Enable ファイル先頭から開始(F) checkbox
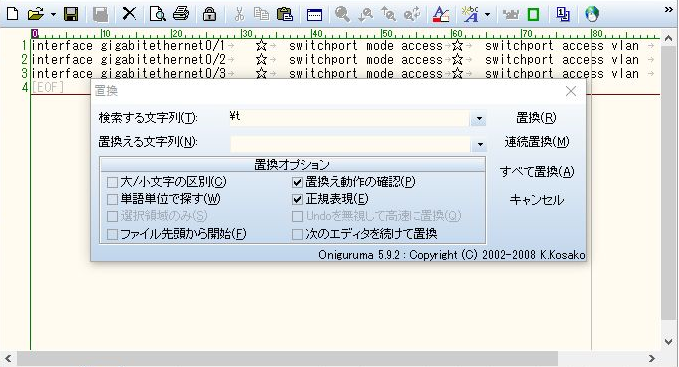 (x=113, y=234)
